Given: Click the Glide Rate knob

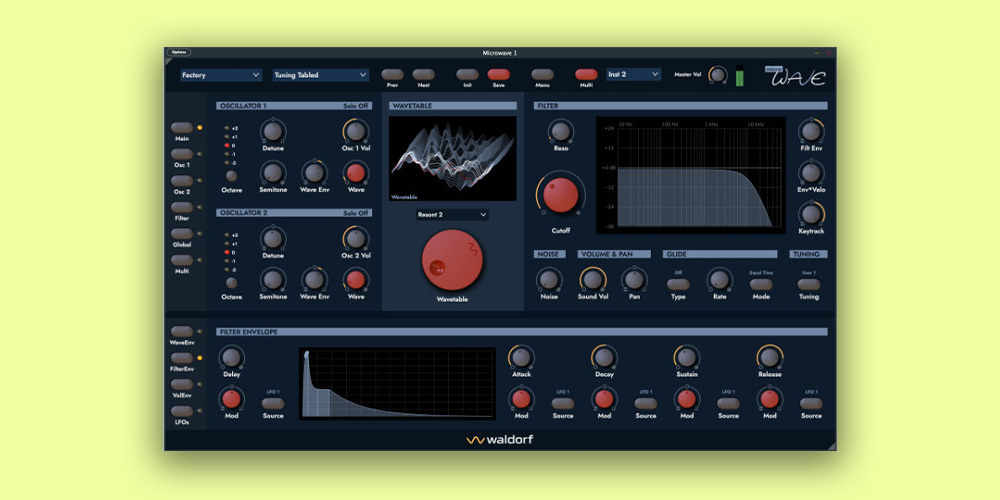Looking at the screenshot, I should click(719, 279).
